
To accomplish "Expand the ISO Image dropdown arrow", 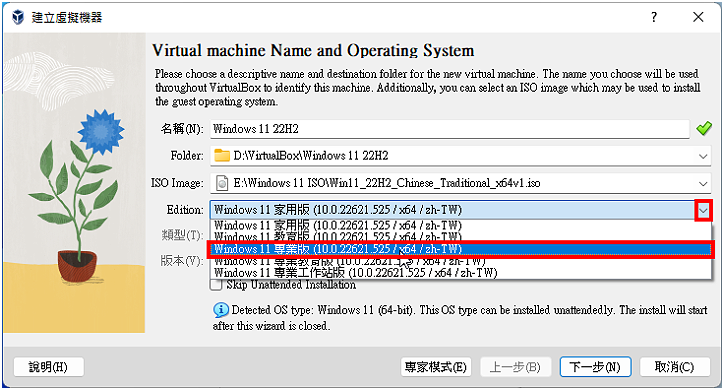I will pyautogui.click(x=703, y=184).
